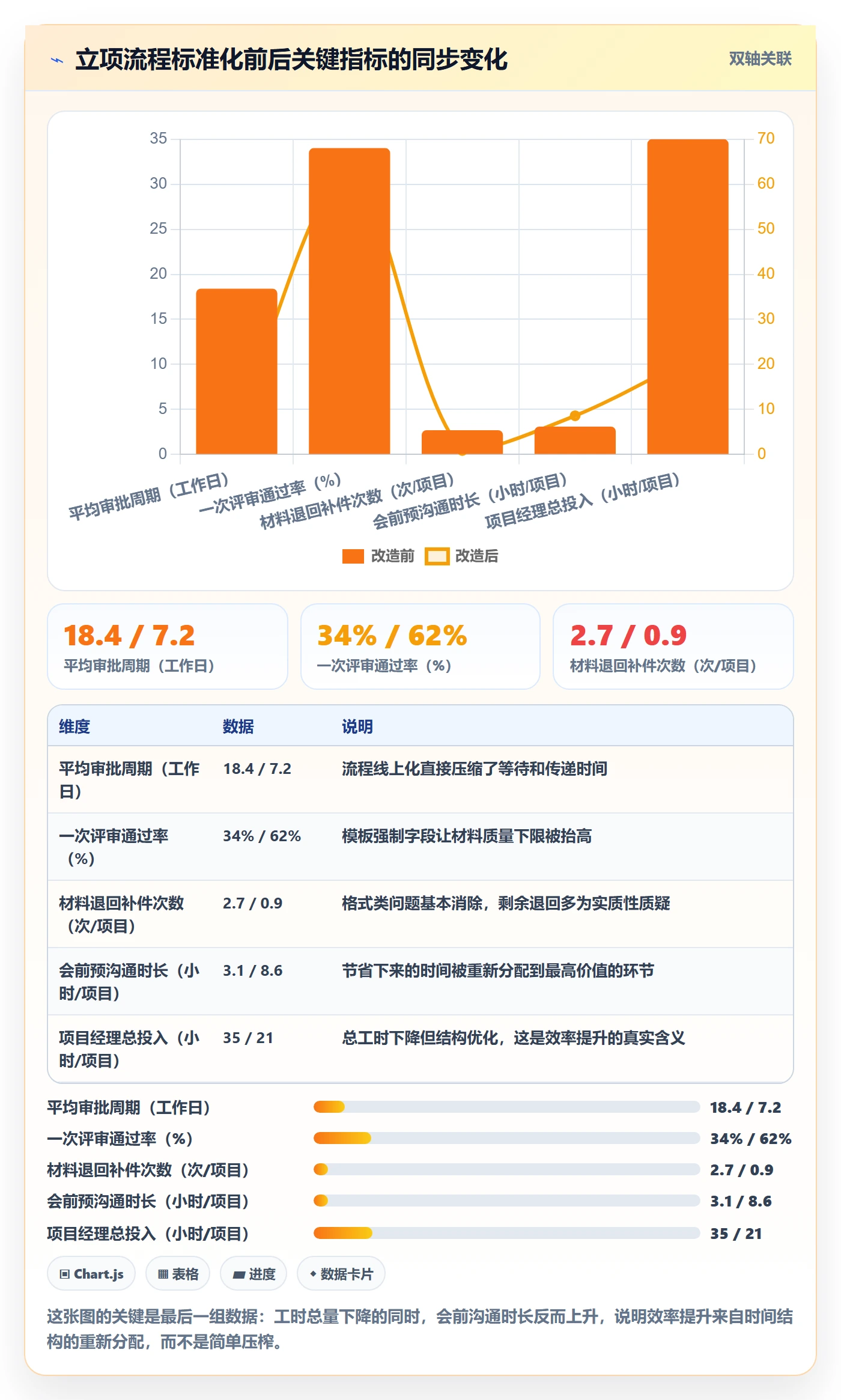This screenshot has width=841, height=1400.
Task: Click the 会前预沟通时长 line data point
Action: tap(575, 416)
